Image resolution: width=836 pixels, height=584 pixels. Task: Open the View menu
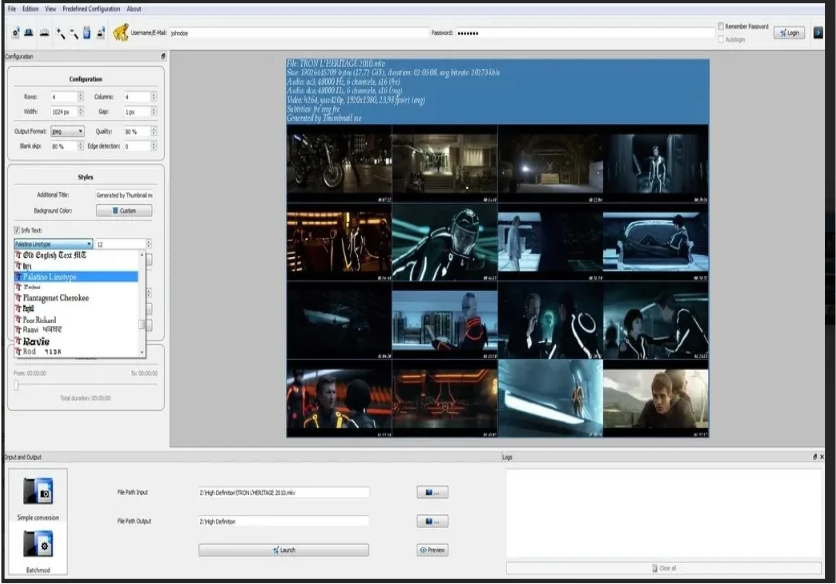tap(50, 9)
